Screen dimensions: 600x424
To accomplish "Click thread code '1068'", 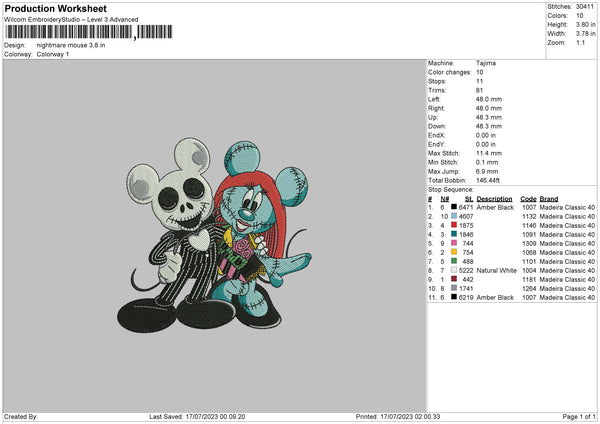I will [x=529, y=253].
